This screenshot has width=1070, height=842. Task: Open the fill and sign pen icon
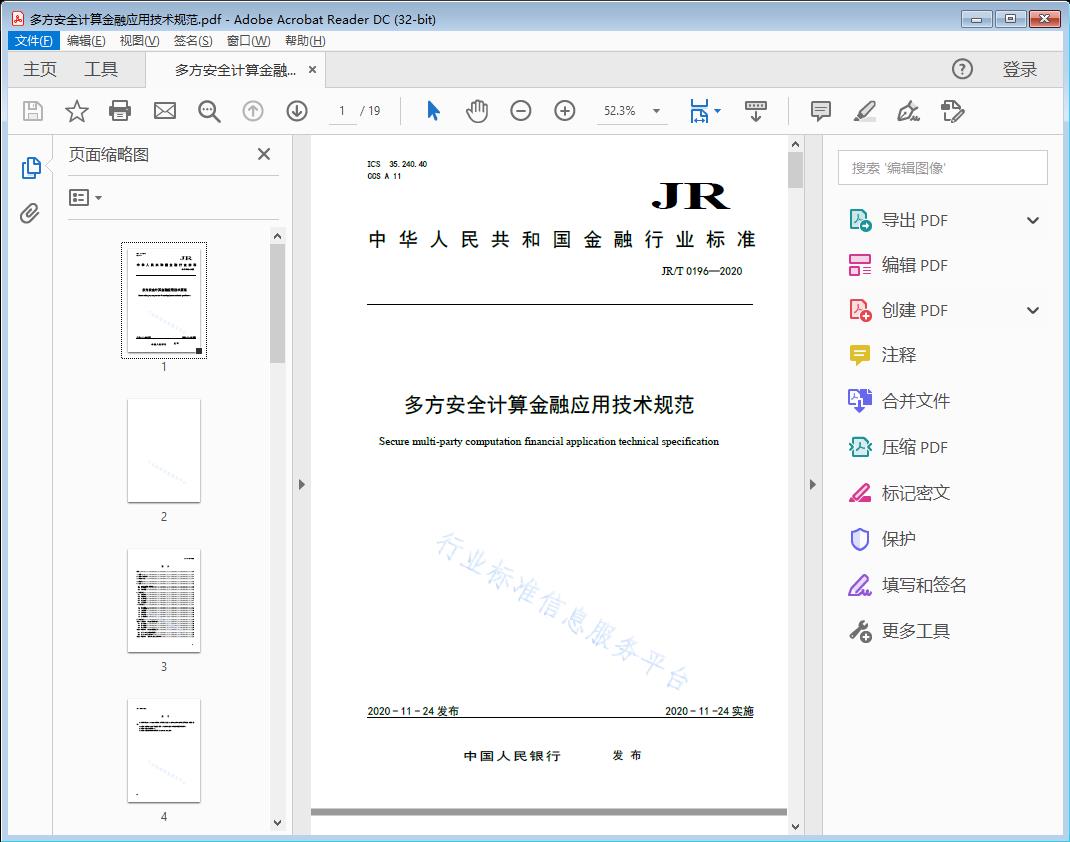[908, 111]
